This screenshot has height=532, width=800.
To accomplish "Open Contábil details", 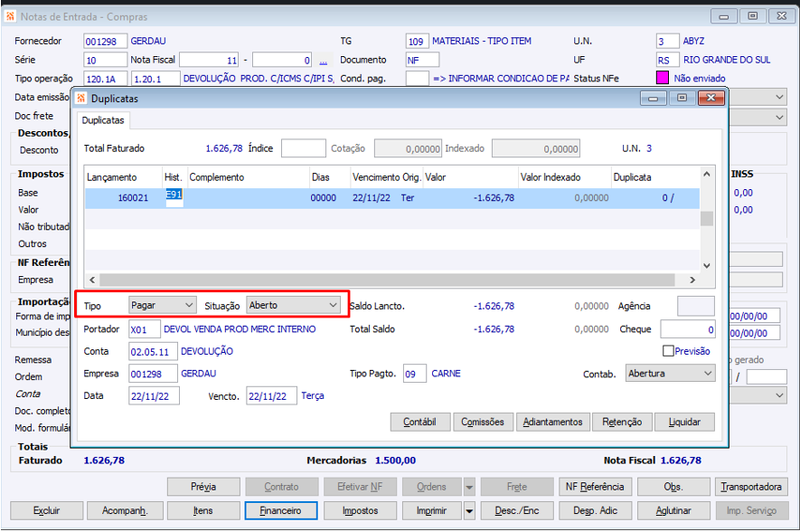I will tap(420, 422).
